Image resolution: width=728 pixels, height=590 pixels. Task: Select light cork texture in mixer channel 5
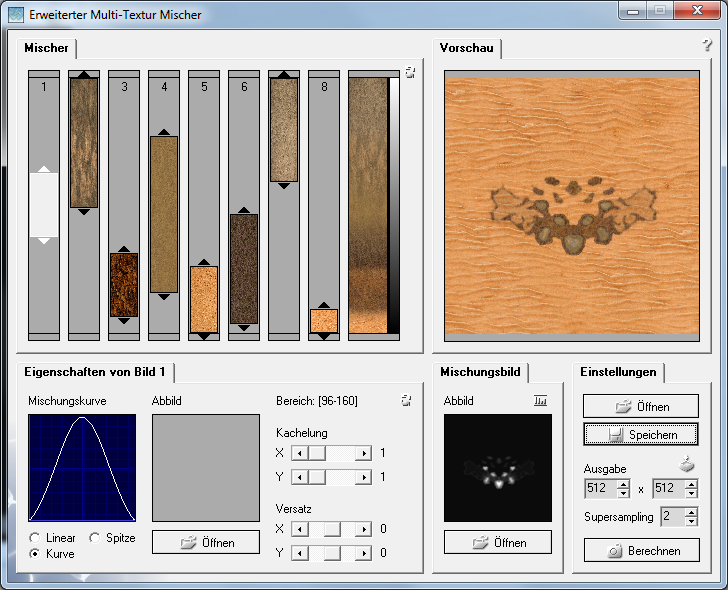tap(204, 299)
